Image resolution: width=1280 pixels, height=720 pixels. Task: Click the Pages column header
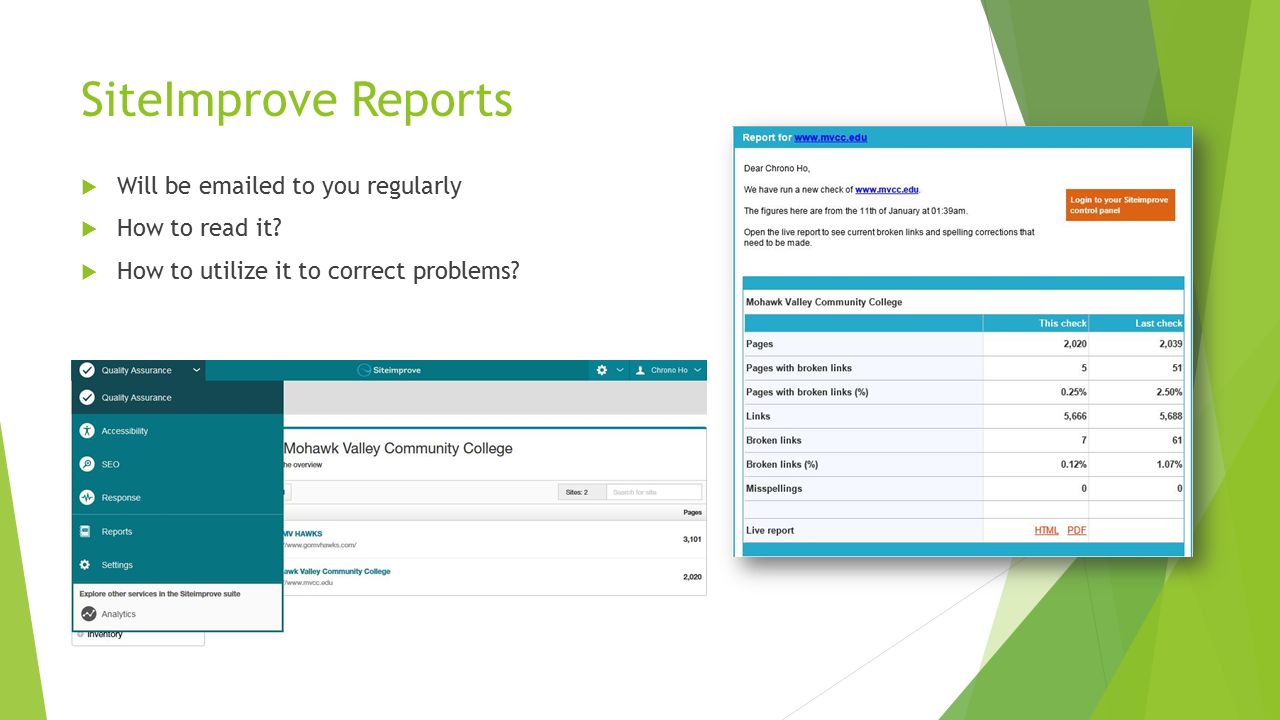(x=692, y=512)
